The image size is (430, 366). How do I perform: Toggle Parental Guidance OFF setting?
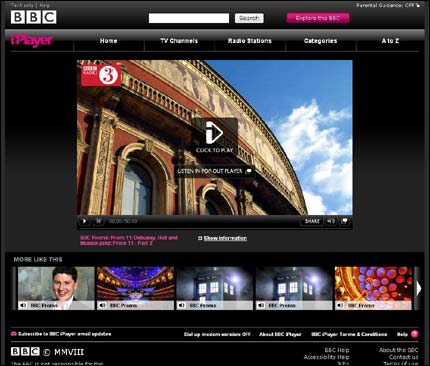388,5
